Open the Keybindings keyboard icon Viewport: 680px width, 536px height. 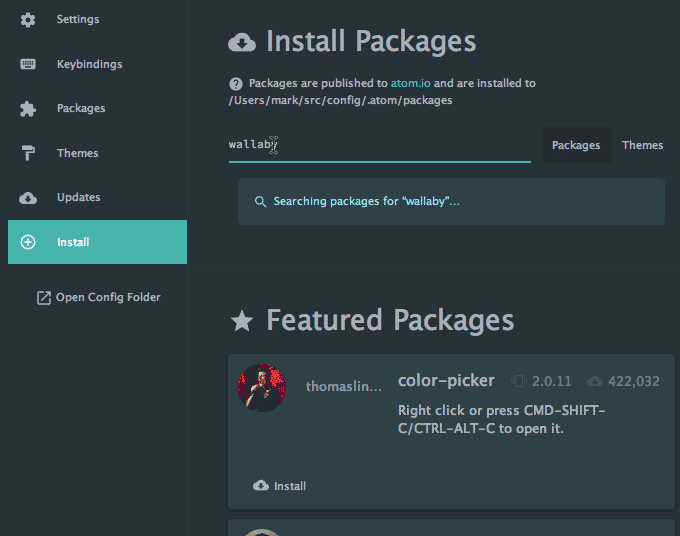click(x=28, y=64)
